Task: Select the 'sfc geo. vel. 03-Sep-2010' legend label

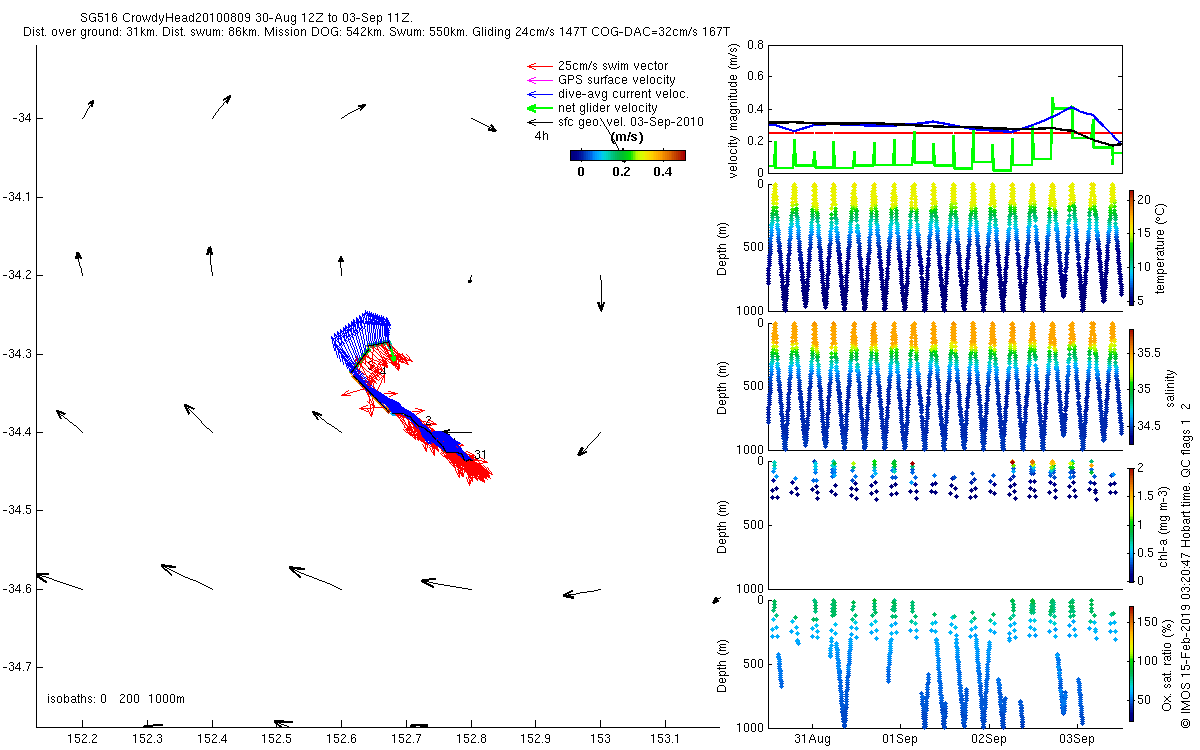Action: (631, 122)
